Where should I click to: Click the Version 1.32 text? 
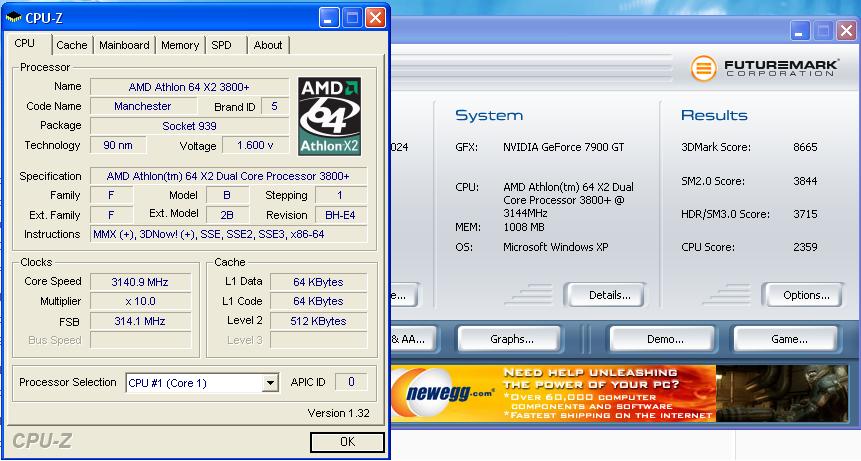[x=338, y=413]
